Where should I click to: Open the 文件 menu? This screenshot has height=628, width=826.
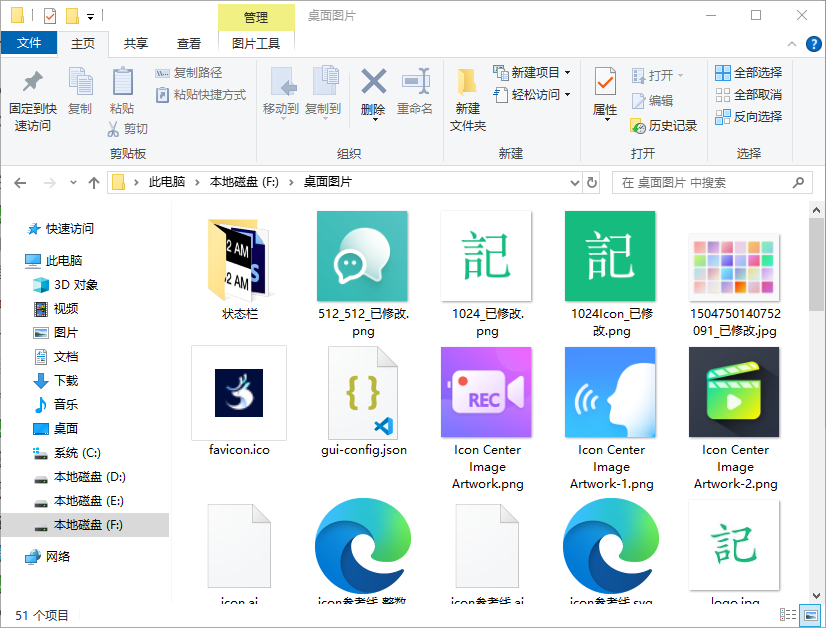(x=30, y=44)
